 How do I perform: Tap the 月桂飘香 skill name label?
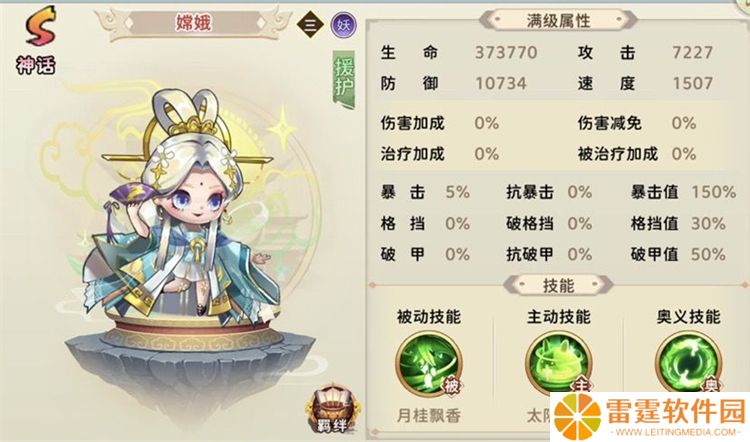point(429,416)
